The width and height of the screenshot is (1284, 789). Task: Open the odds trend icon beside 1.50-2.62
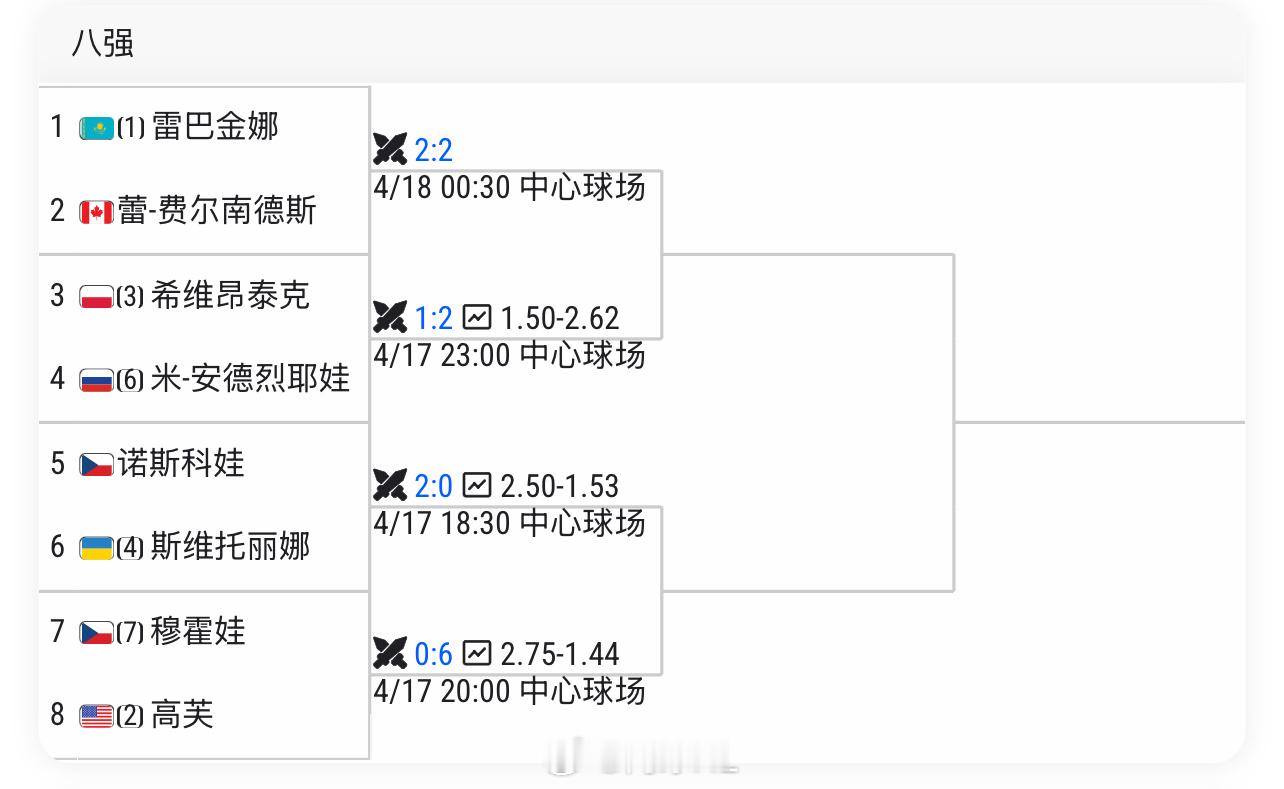point(477,318)
